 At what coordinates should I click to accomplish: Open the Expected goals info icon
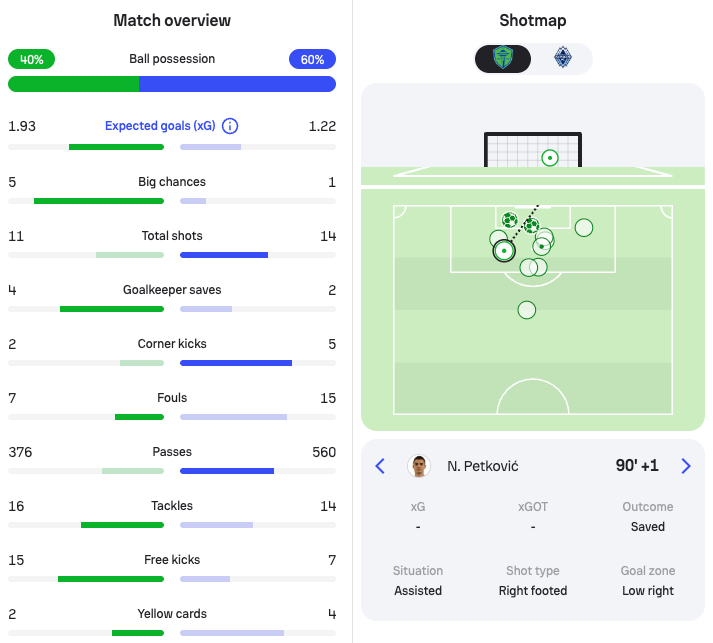(230, 126)
